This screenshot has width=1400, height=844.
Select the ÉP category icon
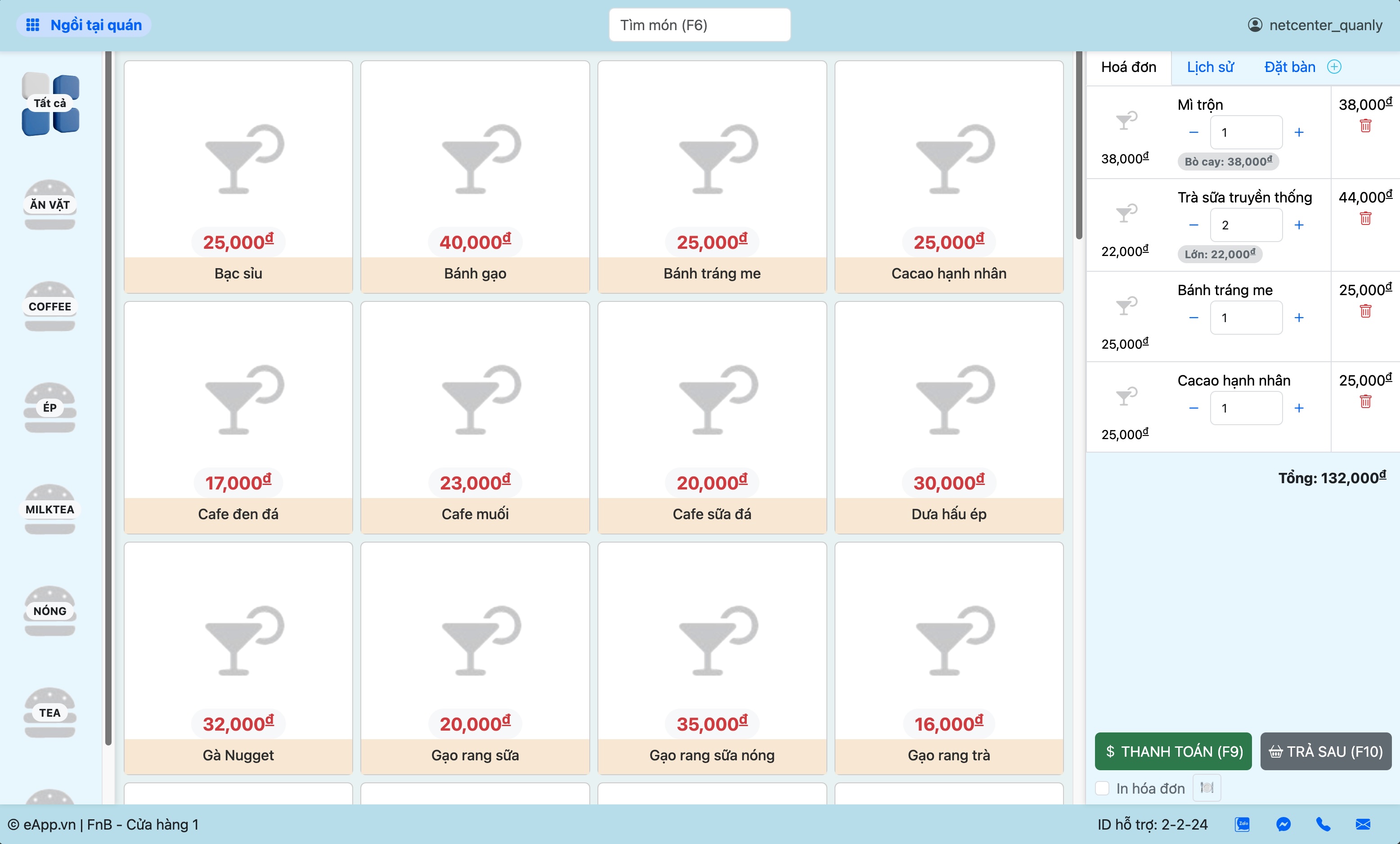click(x=50, y=408)
